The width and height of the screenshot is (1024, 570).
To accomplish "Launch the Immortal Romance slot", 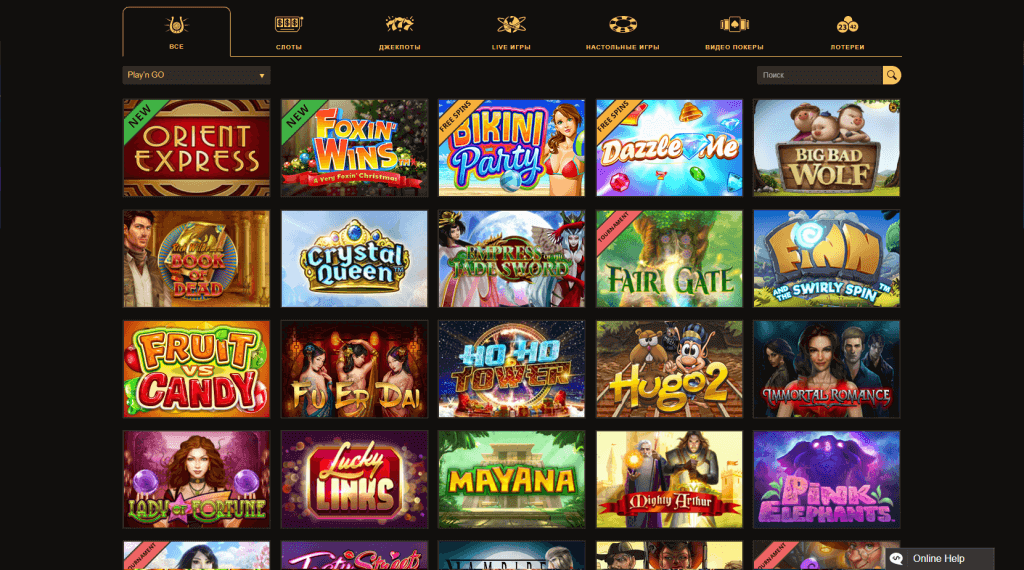I will coord(827,369).
